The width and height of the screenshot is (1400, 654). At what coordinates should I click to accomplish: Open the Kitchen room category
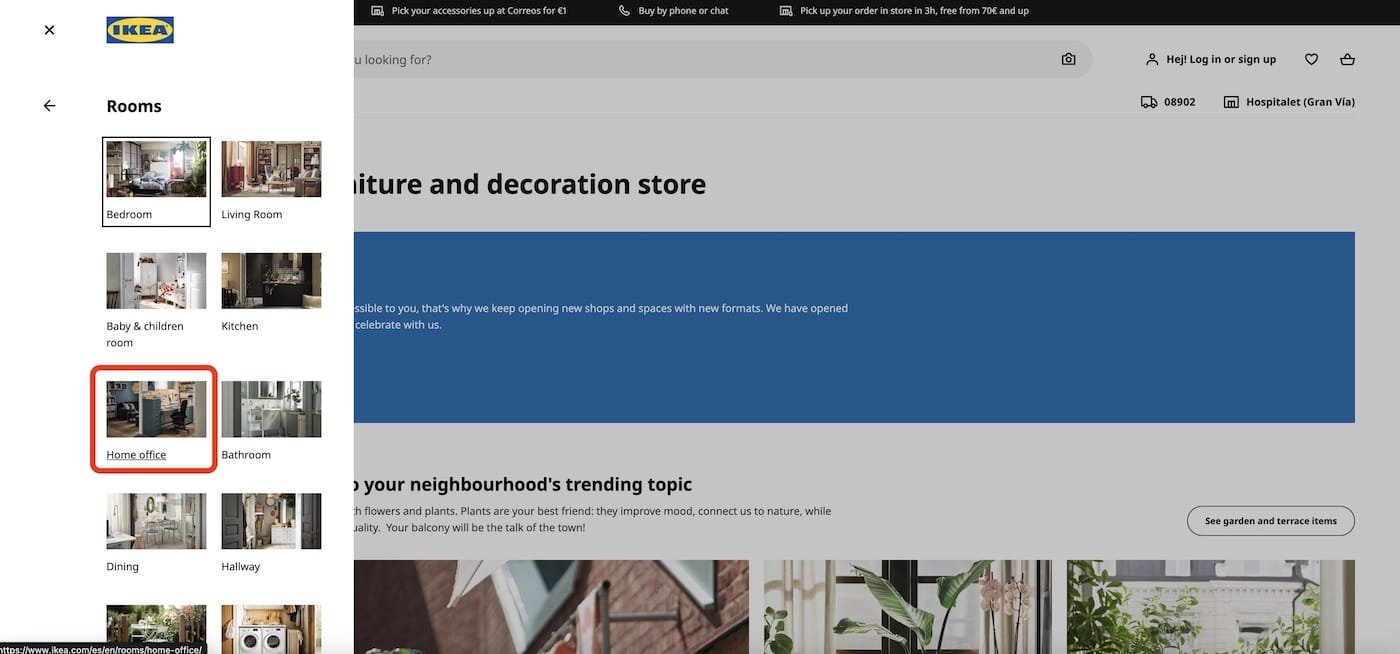271,282
